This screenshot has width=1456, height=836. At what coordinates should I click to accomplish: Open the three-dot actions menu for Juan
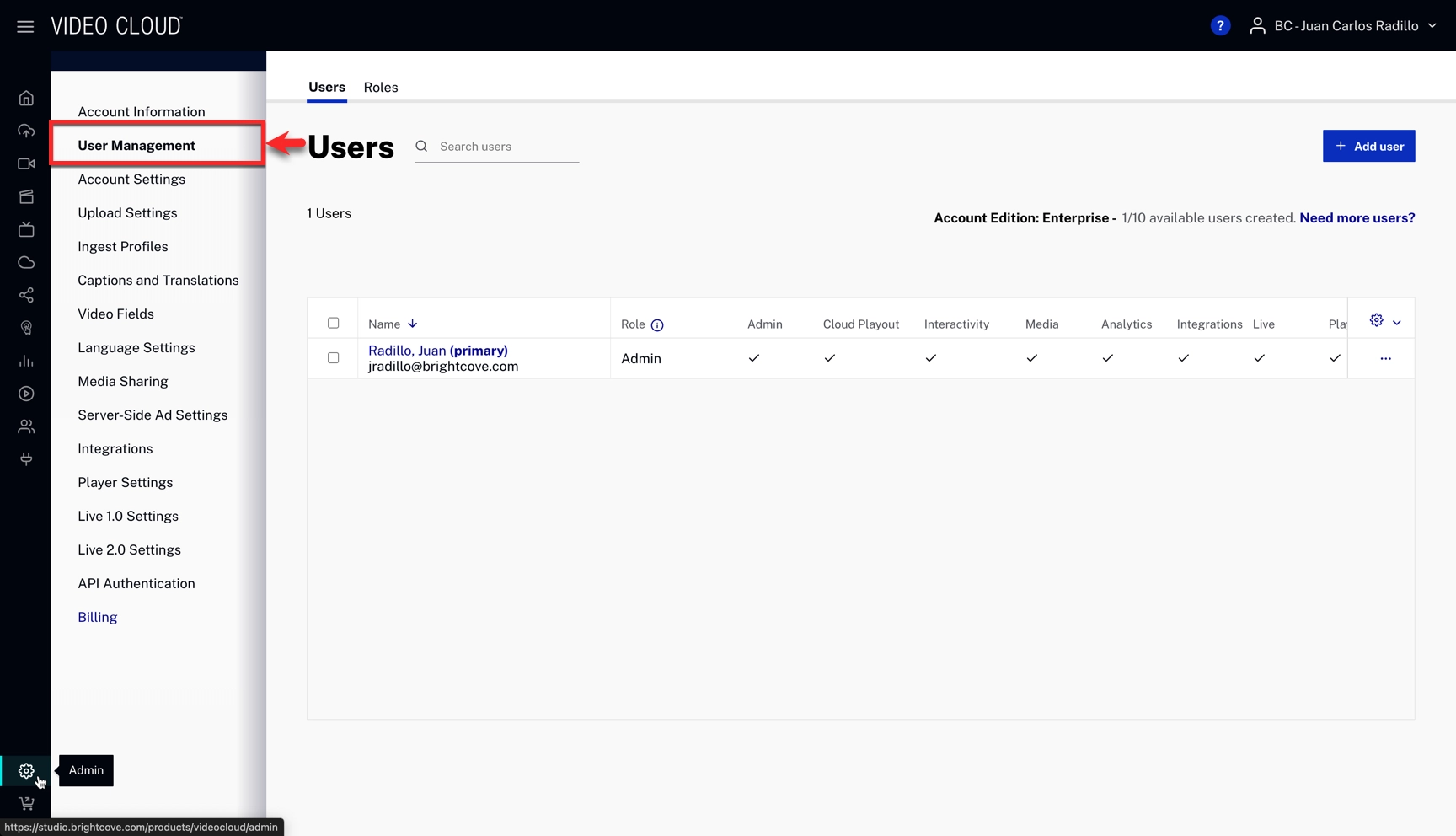[x=1385, y=358]
